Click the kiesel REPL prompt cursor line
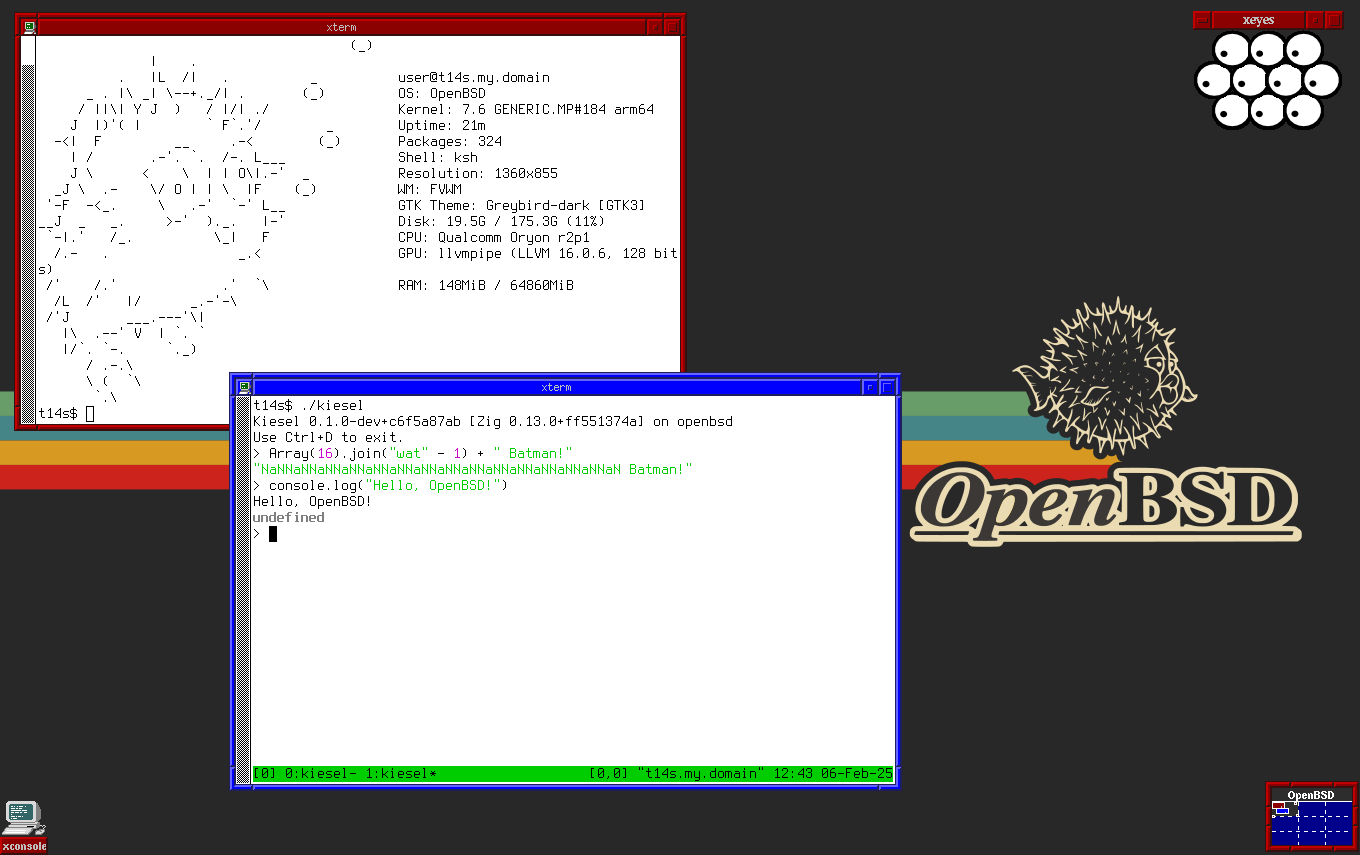The height and width of the screenshot is (855, 1360). coord(265,534)
